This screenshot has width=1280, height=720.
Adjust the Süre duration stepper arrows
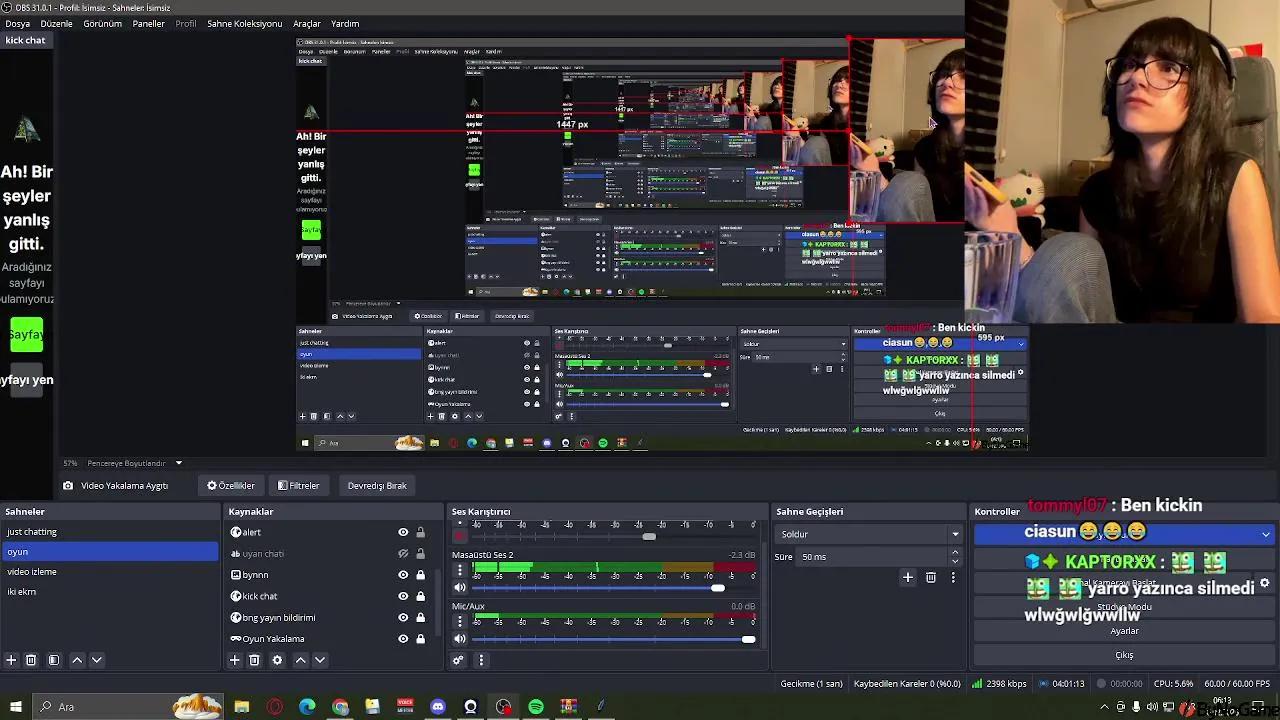click(954, 556)
